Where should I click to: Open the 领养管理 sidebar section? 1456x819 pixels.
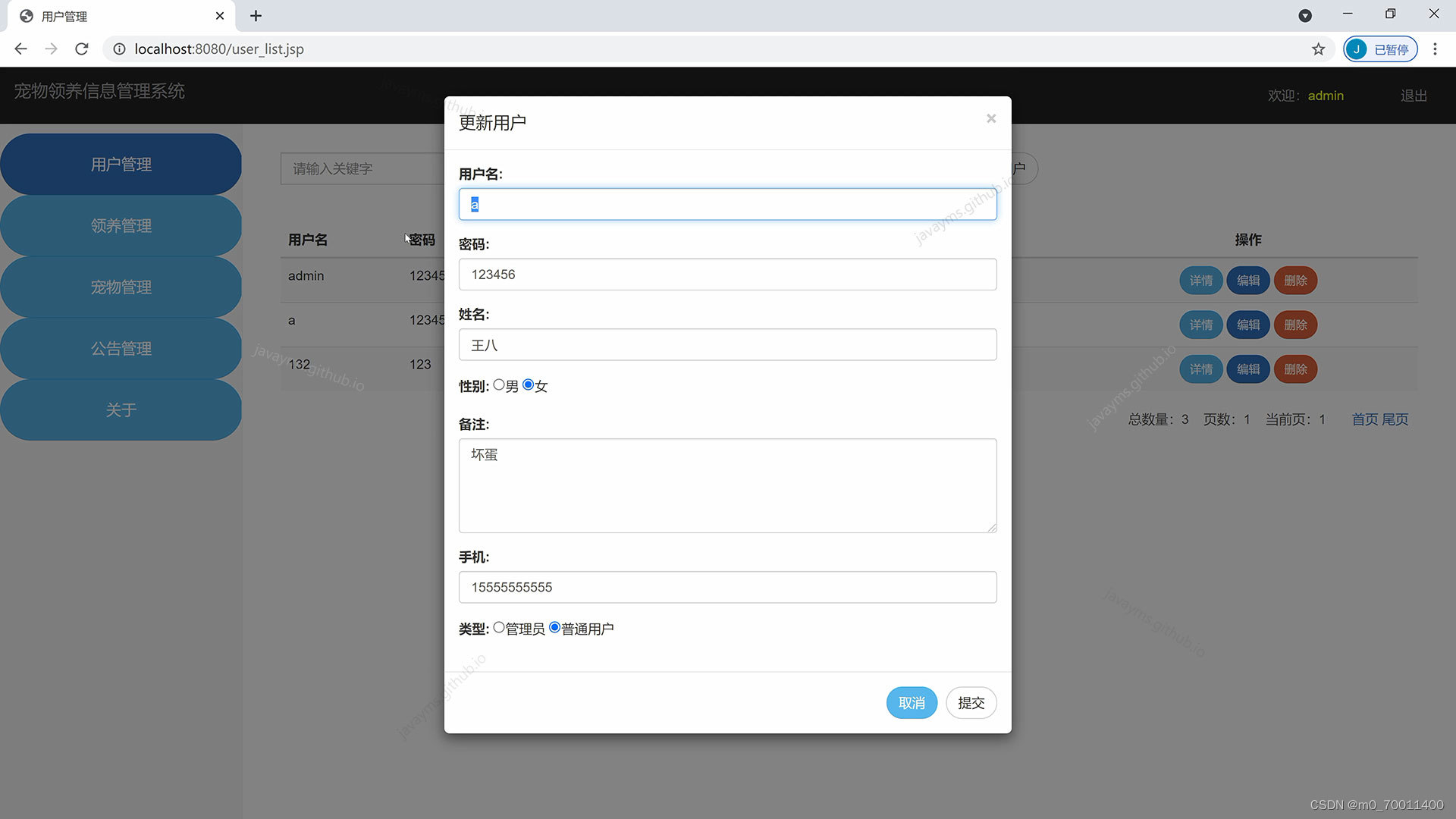click(121, 225)
